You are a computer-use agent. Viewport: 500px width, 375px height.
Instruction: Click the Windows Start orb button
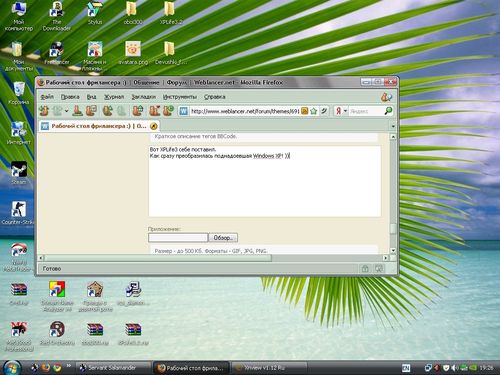point(12,367)
